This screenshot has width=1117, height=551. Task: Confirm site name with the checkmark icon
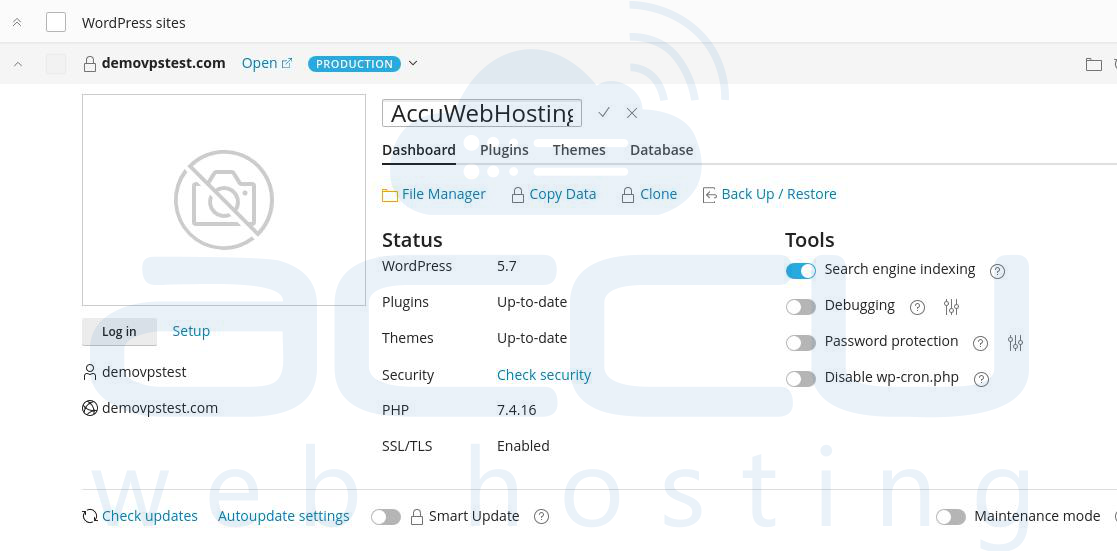(x=604, y=113)
